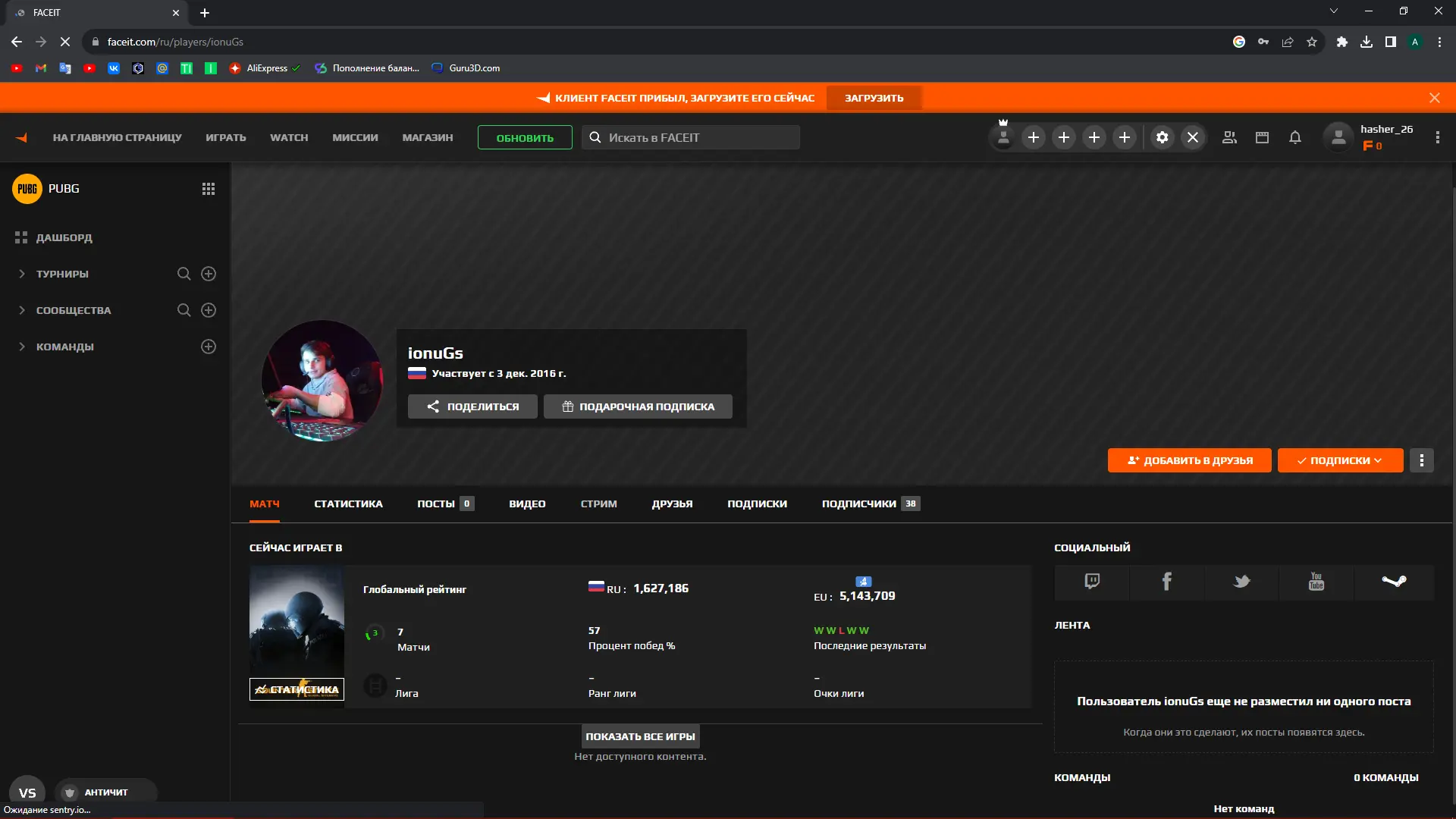Click the Добавить в друзья button
This screenshot has height=819, width=1456.
(x=1189, y=460)
